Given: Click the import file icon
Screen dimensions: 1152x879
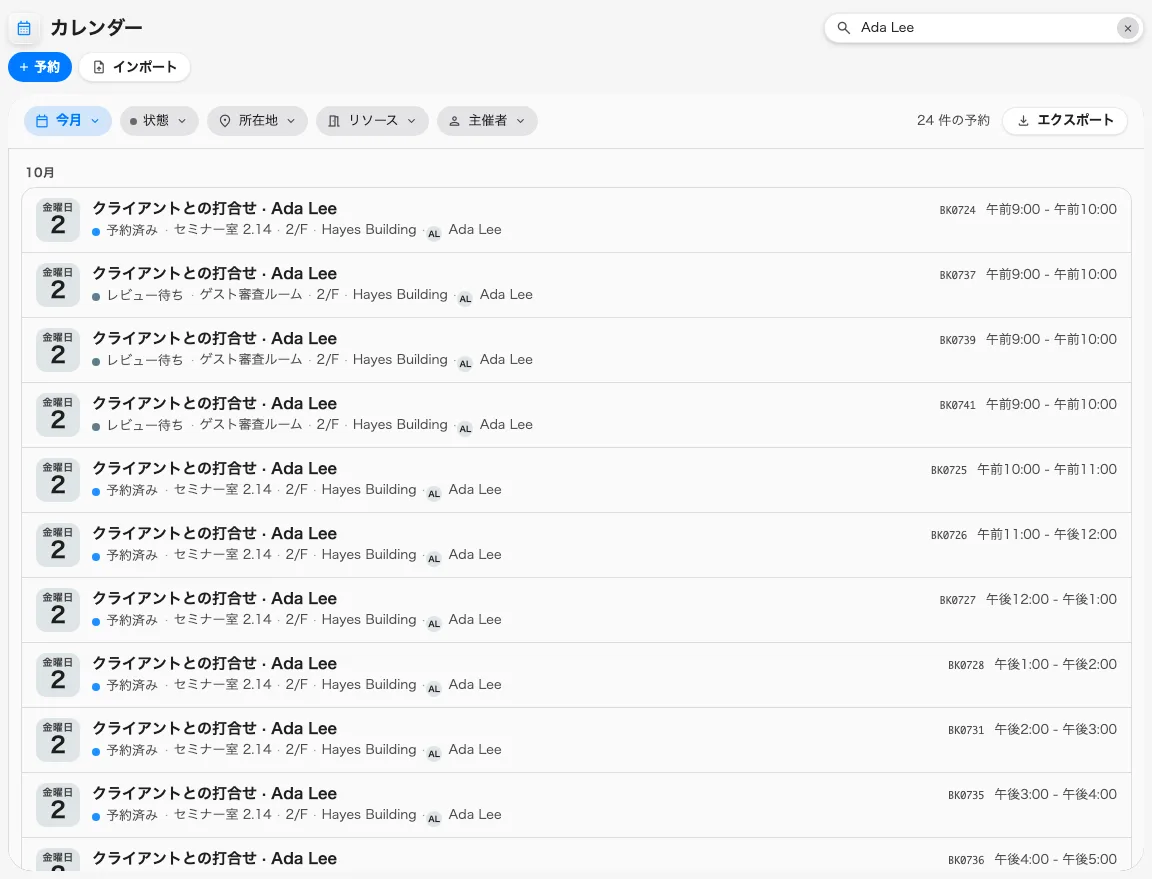Looking at the screenshot, I should point(99,67).
